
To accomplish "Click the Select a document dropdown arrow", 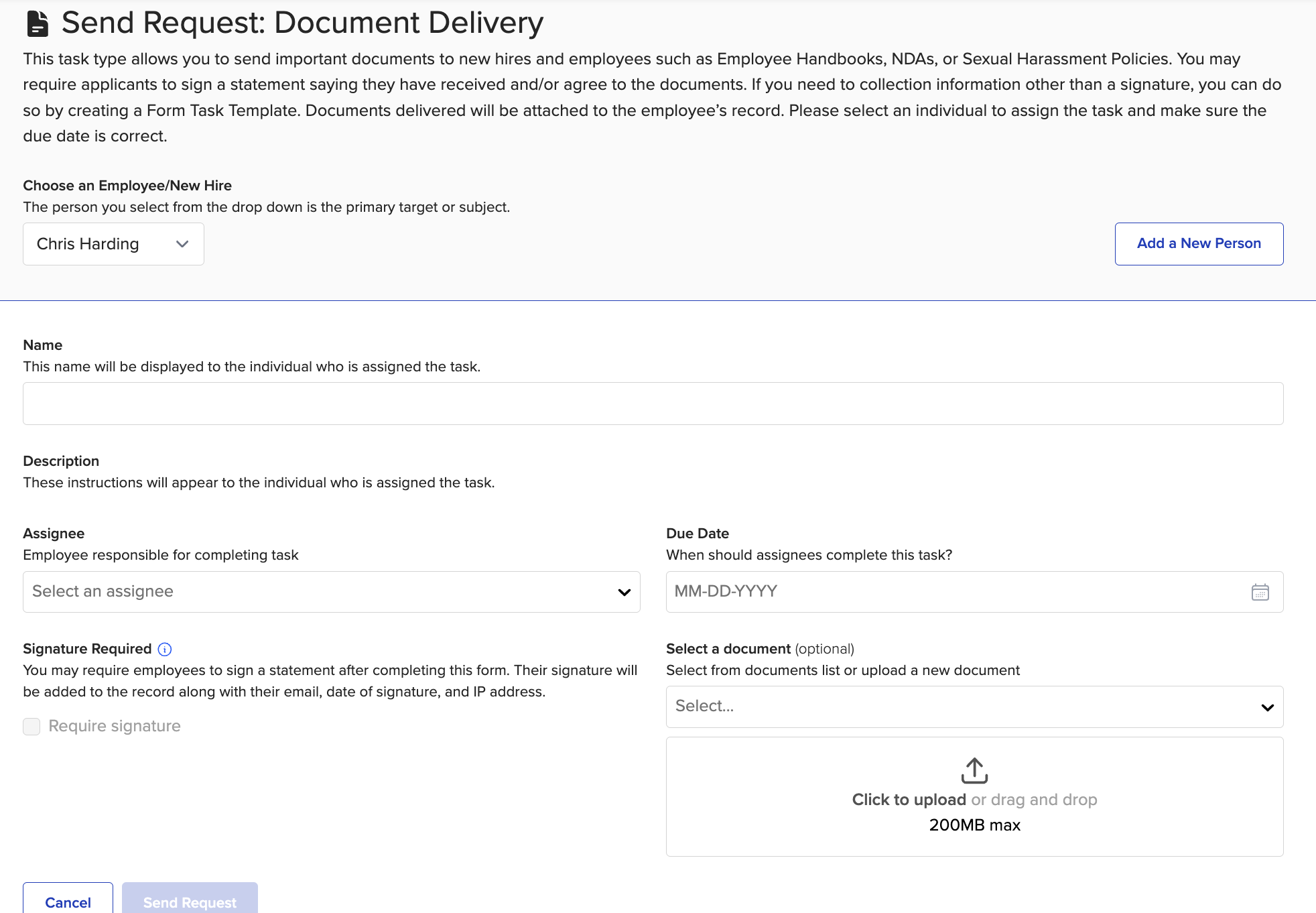I will click(x=1267, y=707).
